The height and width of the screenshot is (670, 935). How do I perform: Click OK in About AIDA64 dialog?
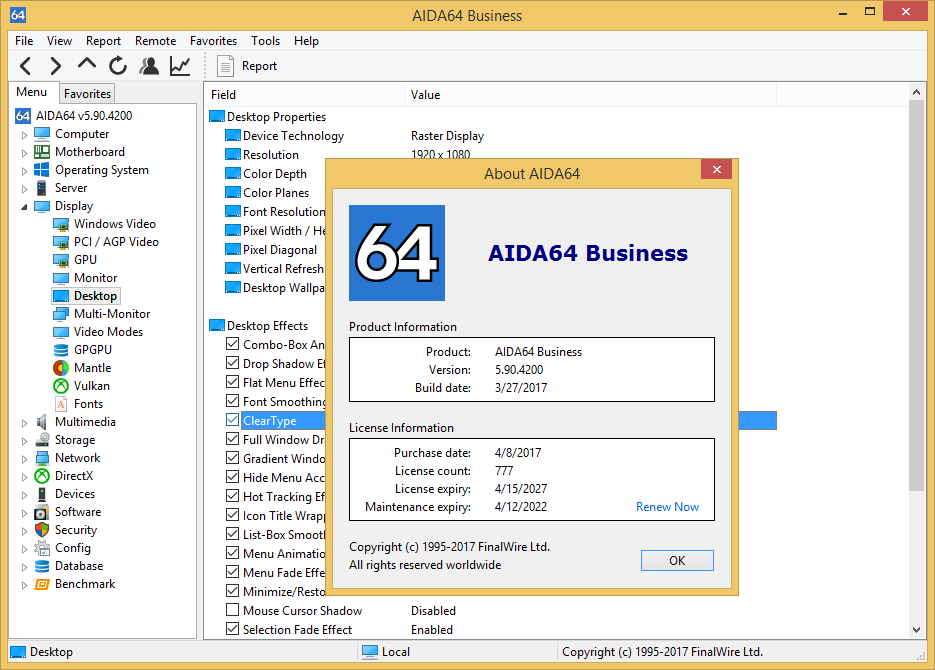pyautogui.click(x=677, y=560)
